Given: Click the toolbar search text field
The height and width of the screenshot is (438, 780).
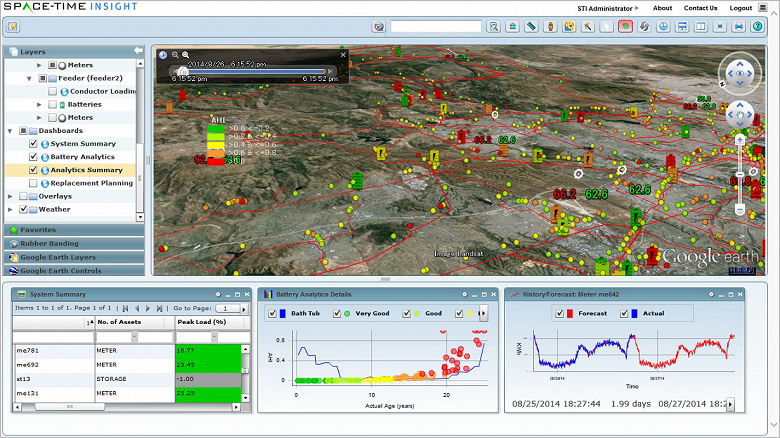Looking at the screenshot, I should point(435,27).
